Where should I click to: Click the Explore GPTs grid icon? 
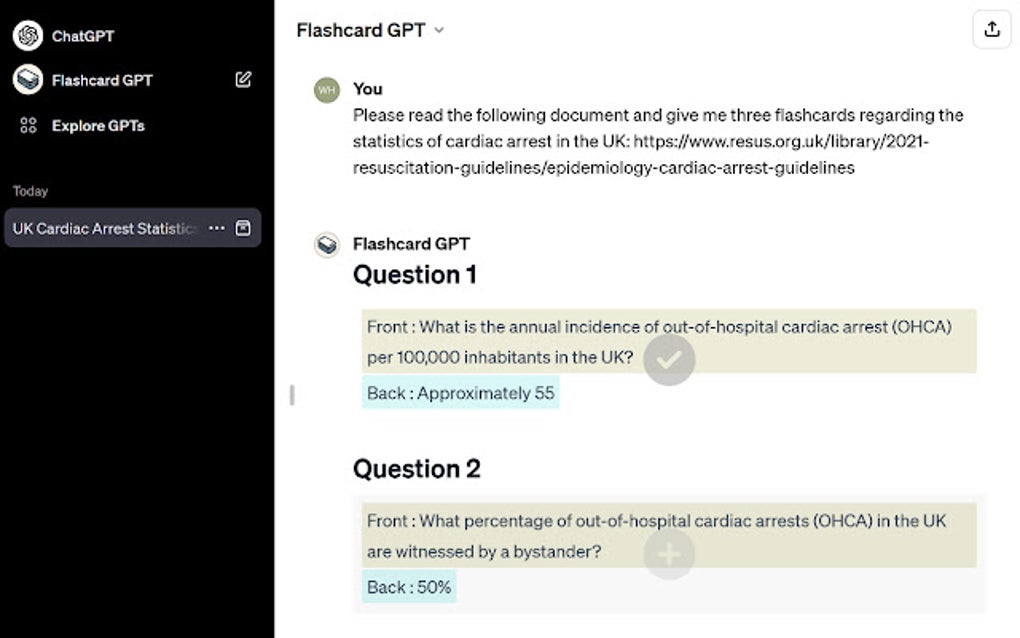28,125
